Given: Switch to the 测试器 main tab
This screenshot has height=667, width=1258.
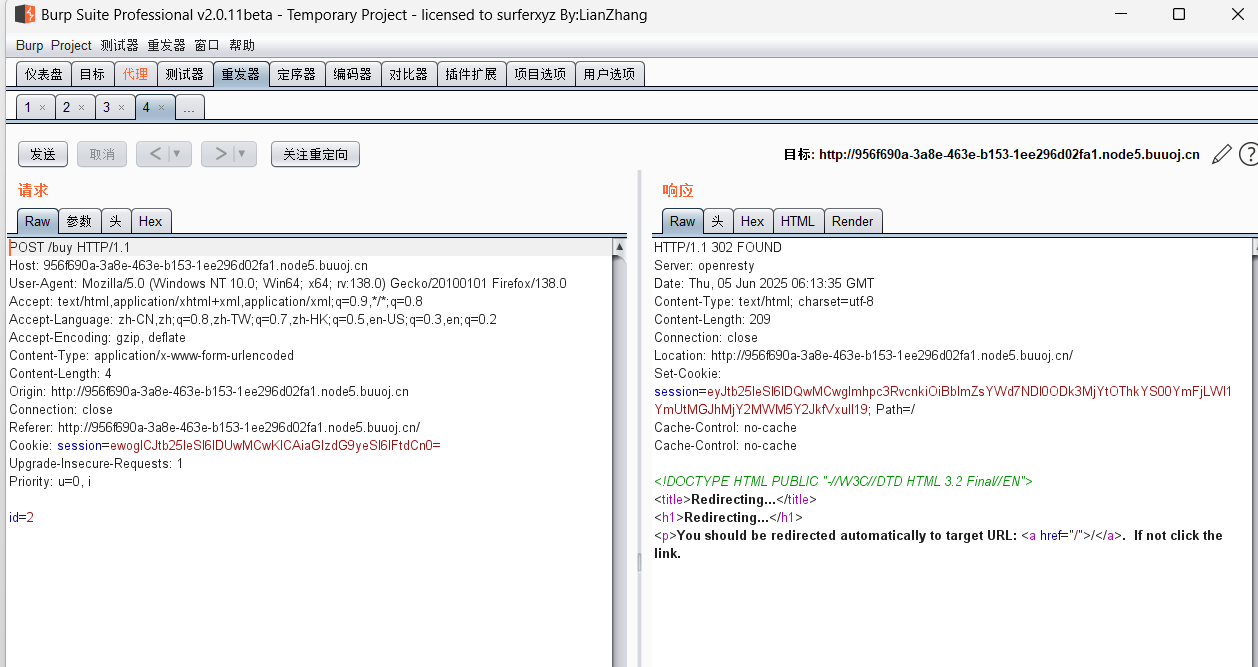Looking at the screenshot, I should (x=184, y=74).
